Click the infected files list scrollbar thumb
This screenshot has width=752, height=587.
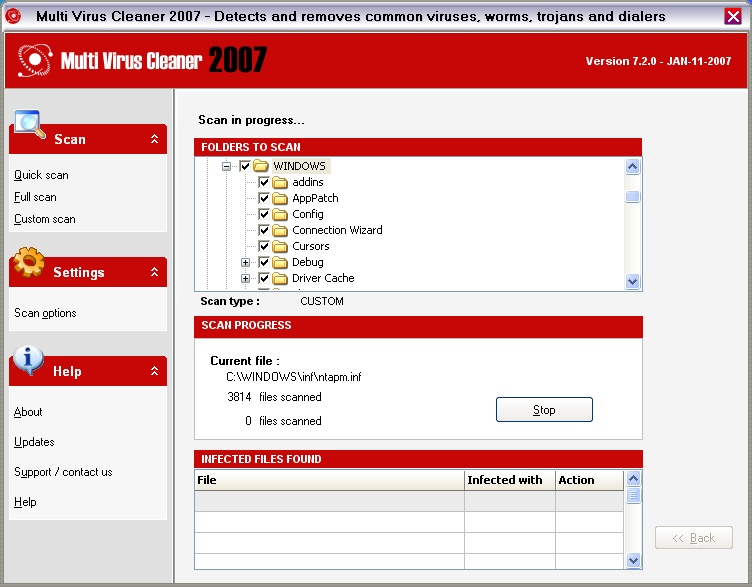tap(633, 495)
